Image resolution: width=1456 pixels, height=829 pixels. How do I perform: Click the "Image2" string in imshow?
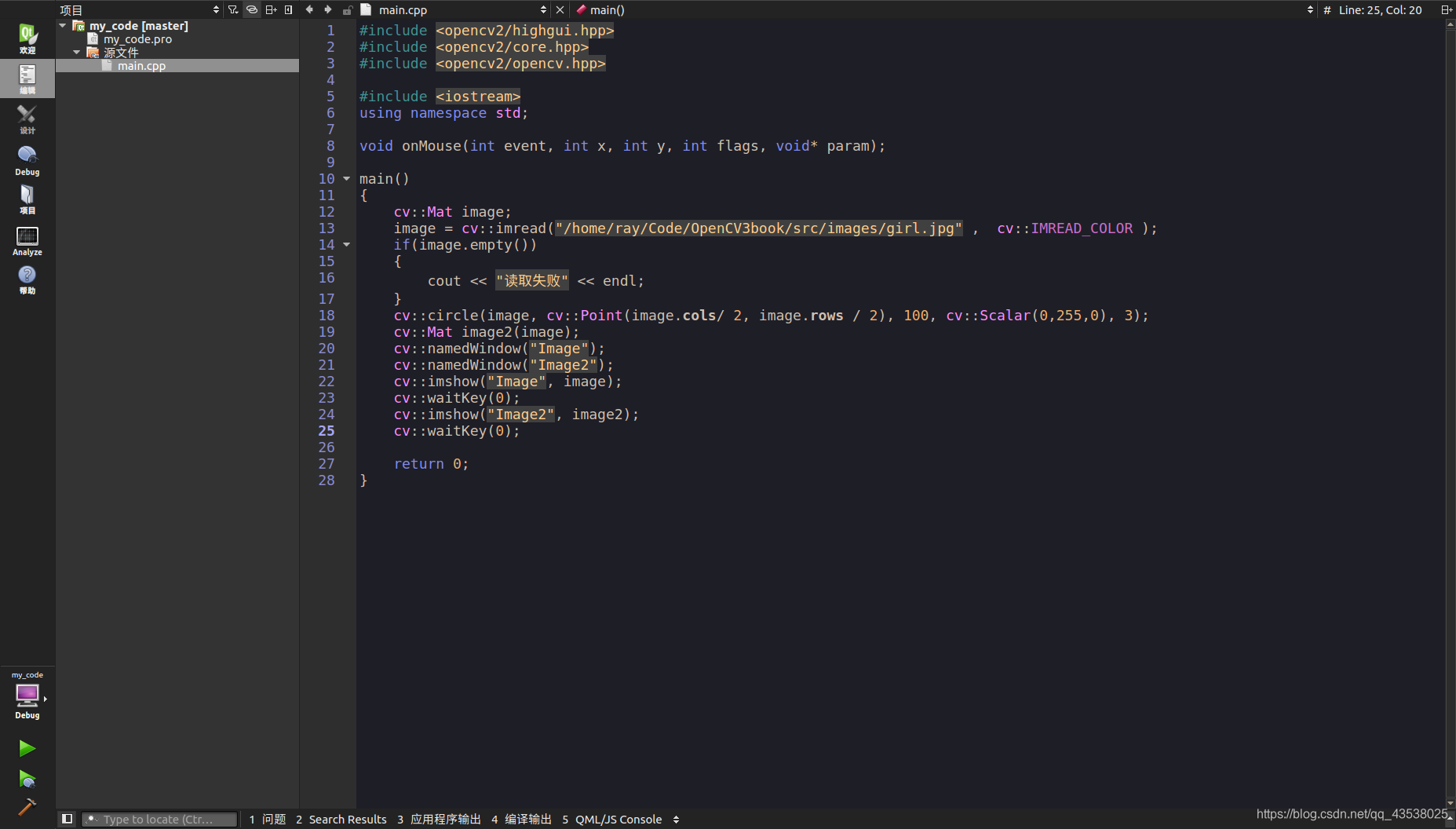[x=520, y=414]
